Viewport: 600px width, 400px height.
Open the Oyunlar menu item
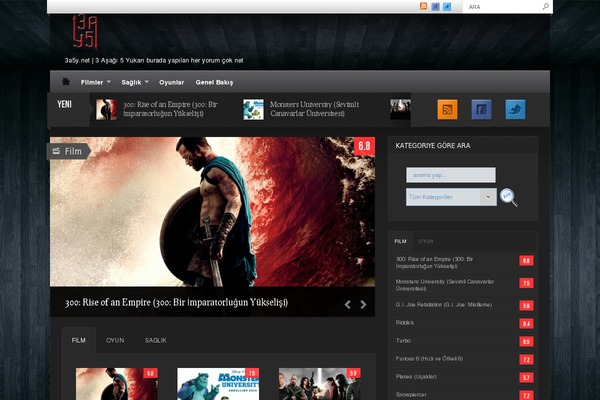pyautogui.click(x=171, y=82)
